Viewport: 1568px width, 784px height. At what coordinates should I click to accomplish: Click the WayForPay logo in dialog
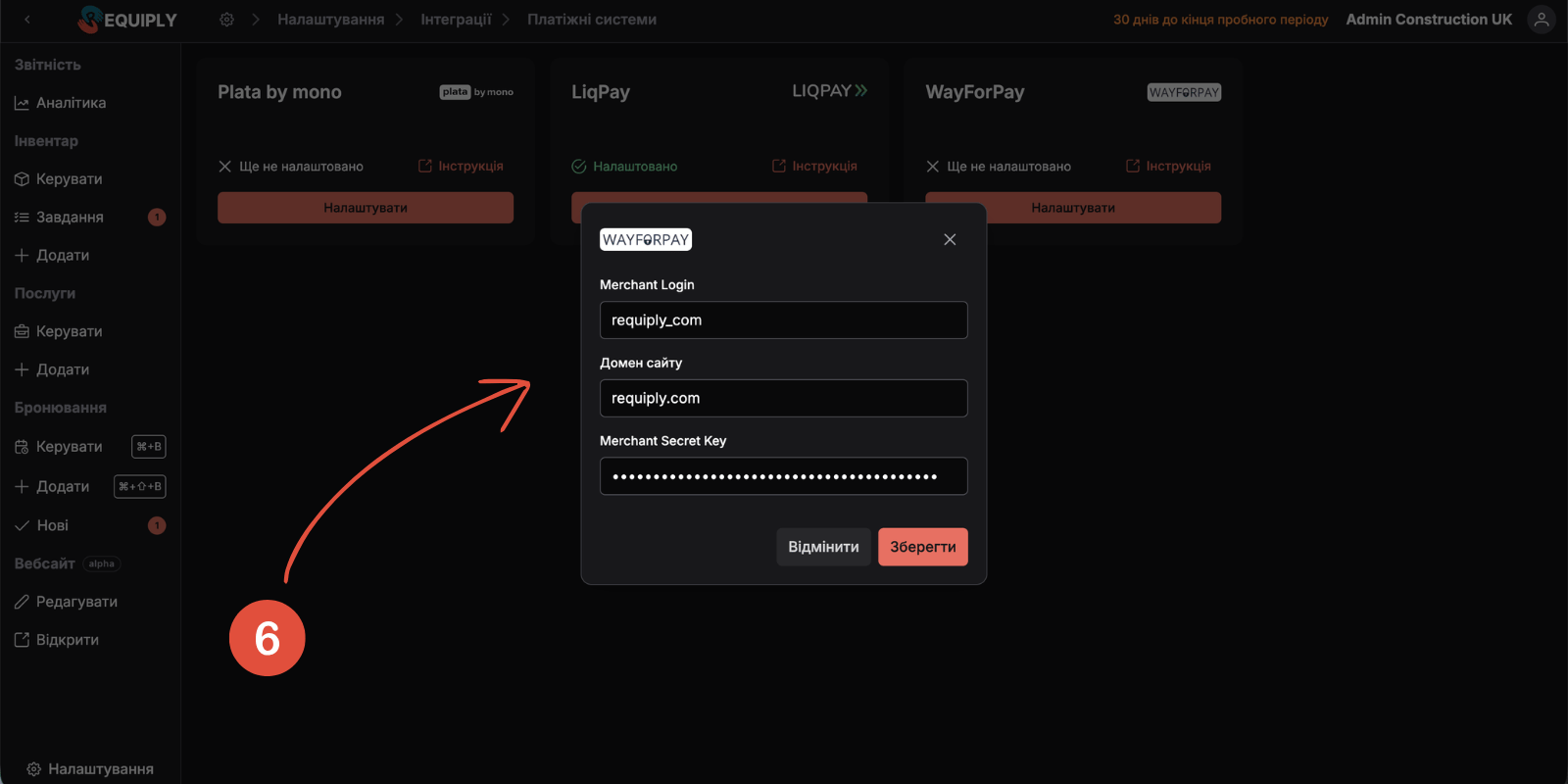click(x=646, y=240)
